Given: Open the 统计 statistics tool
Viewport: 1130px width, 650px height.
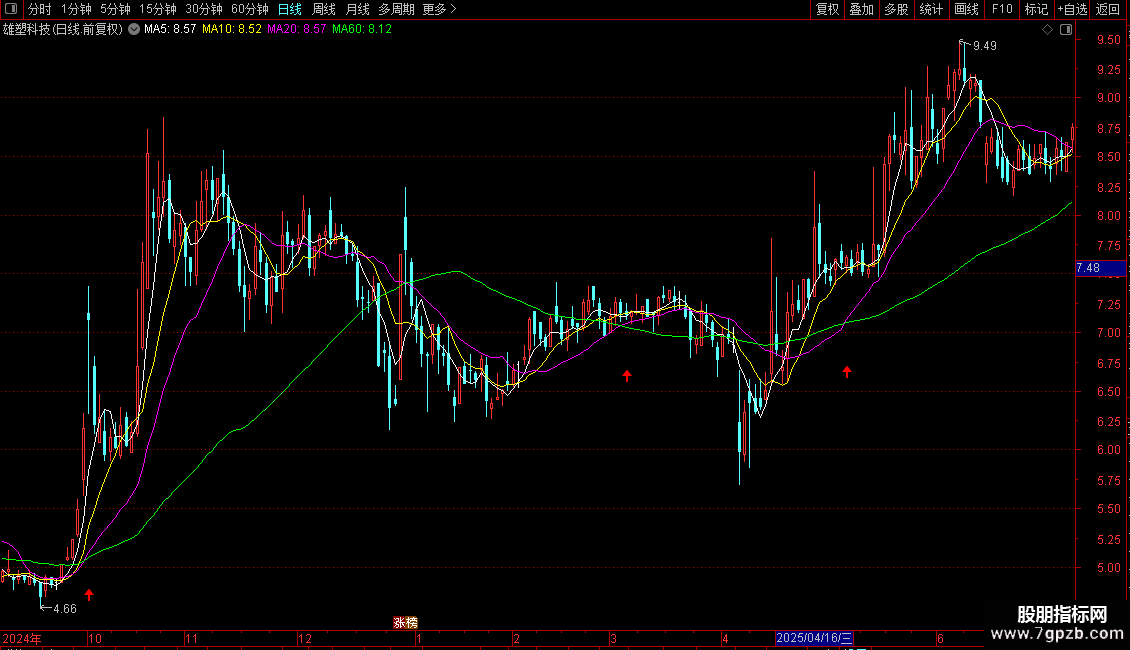Looking at the screenshot, I should point(931,9).
